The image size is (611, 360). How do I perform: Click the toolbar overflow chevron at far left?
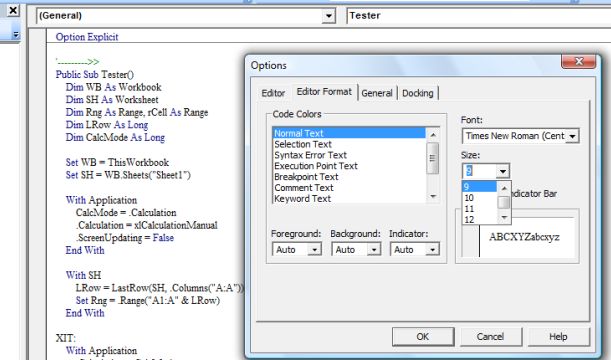[16, 35]
